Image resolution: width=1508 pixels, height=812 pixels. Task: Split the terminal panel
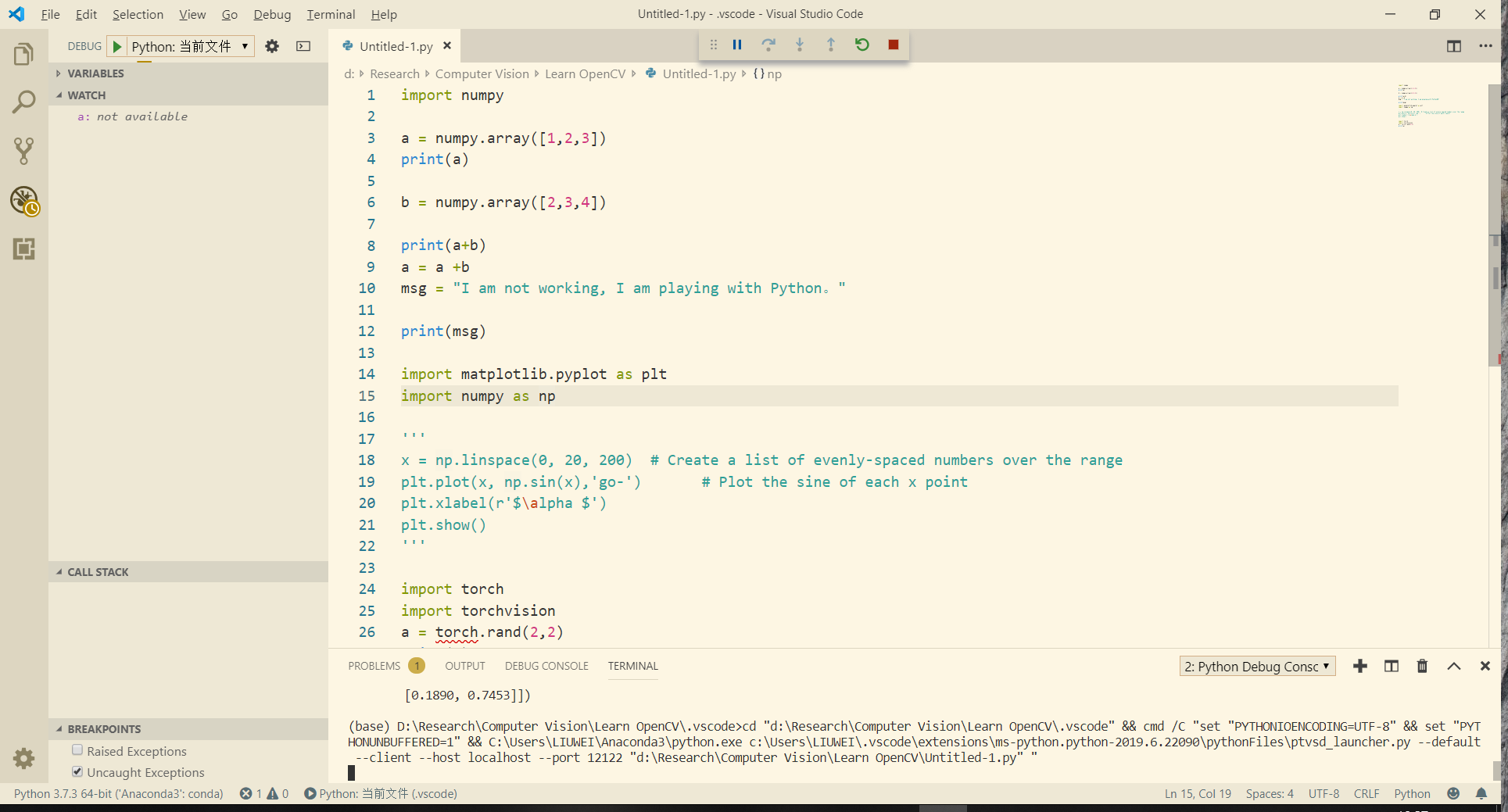click(x=1392, y=666)
